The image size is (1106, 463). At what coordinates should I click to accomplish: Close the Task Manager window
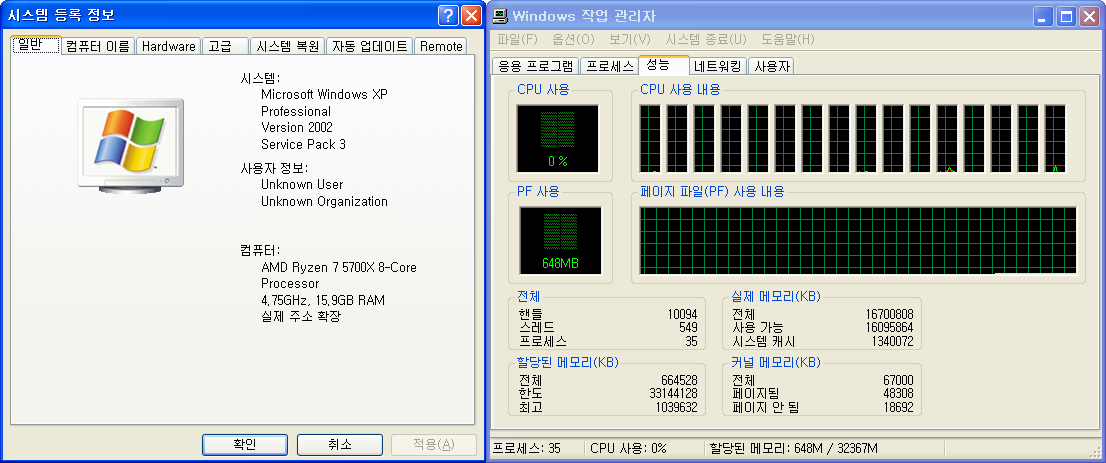(1089, 16)
